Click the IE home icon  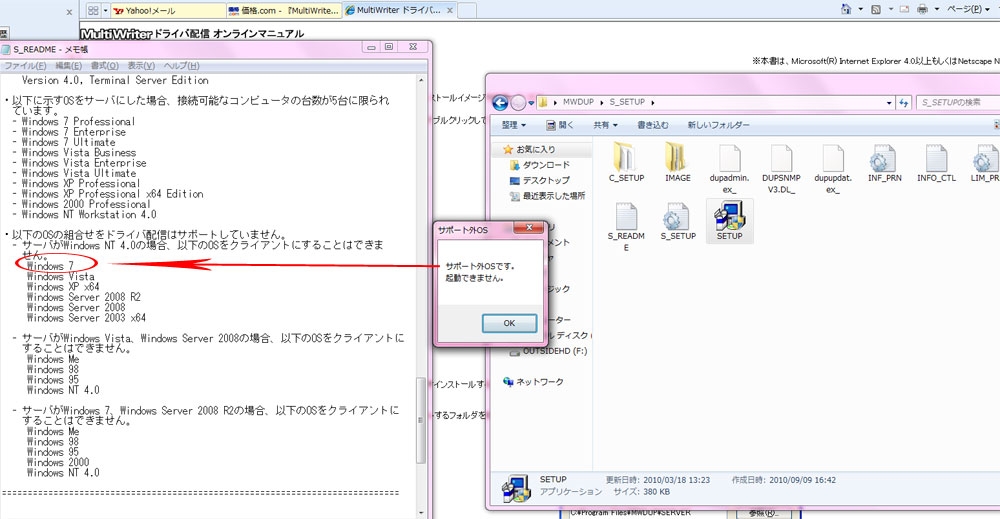846,9
